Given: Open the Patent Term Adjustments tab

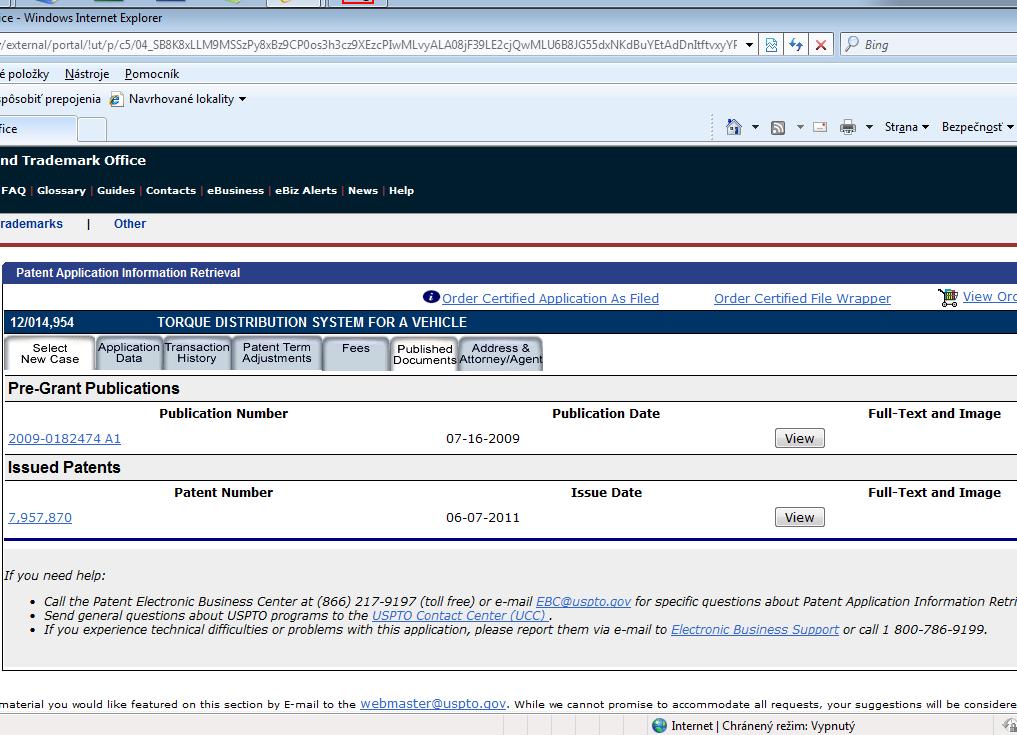Looking at the screenshot, I should coord(277,353).
